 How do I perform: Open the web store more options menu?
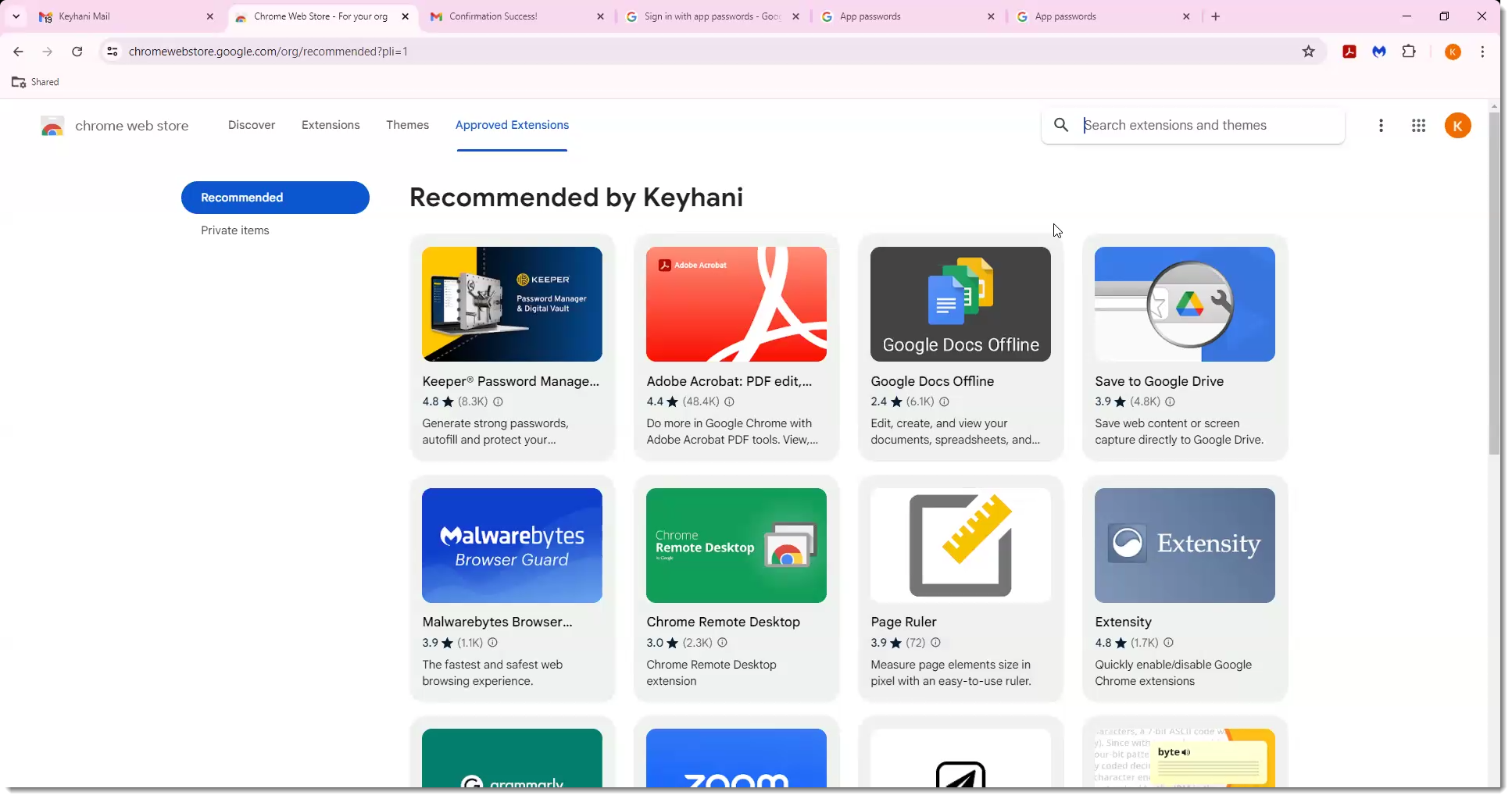coord(1381,126)
